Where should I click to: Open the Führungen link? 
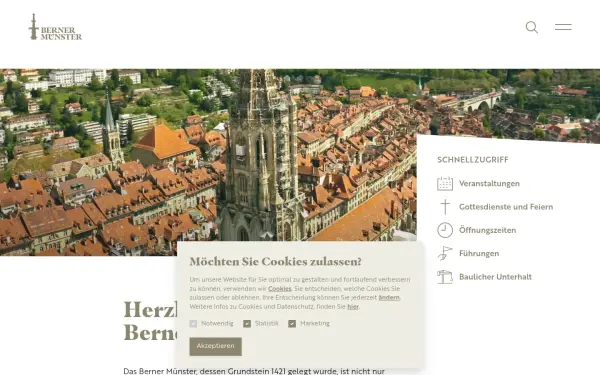pos(479,254)
